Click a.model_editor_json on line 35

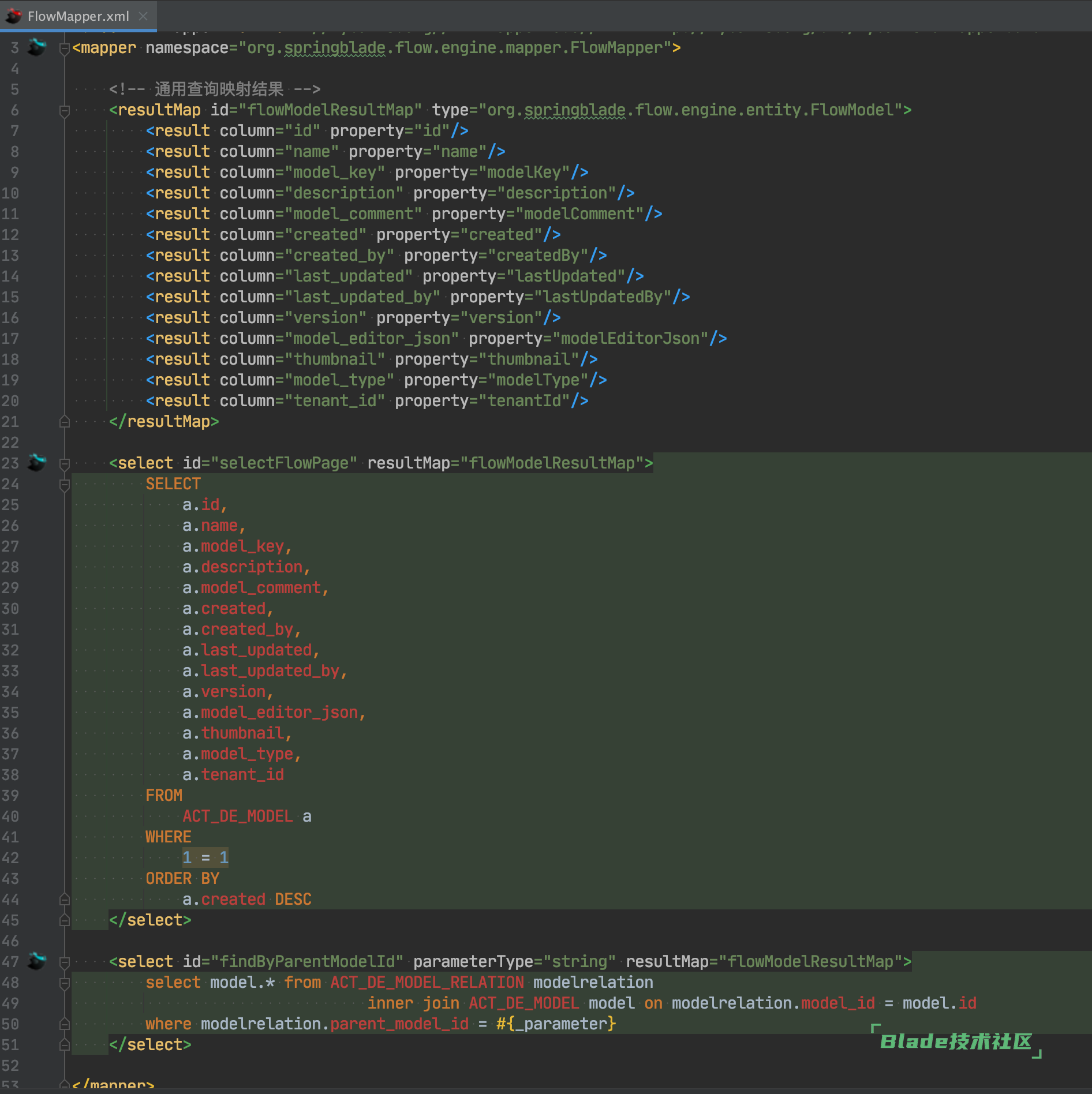coord(270,713)
